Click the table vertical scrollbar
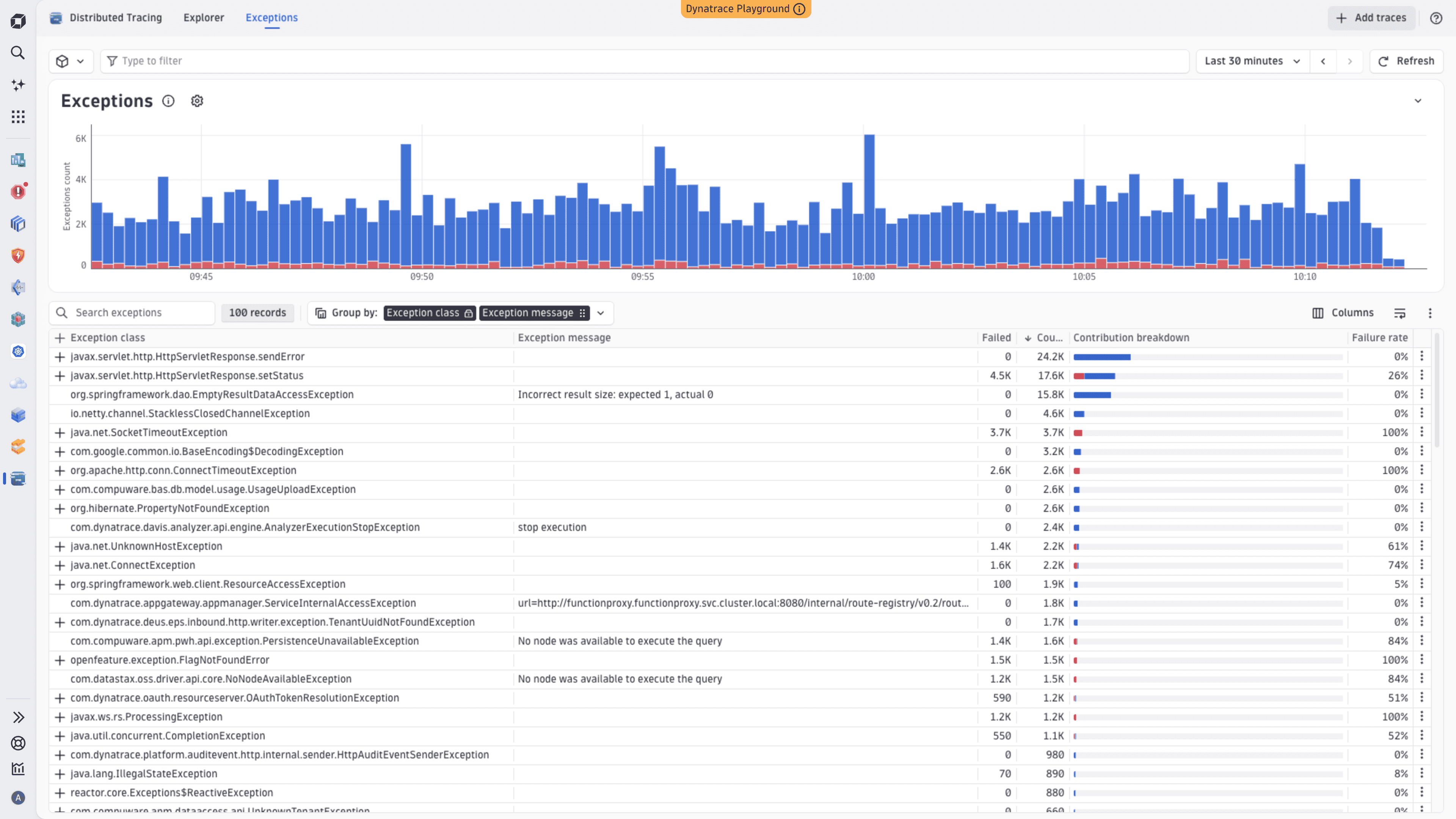The width and height of the screenshot is (1456, 819). coord(1437,390)
